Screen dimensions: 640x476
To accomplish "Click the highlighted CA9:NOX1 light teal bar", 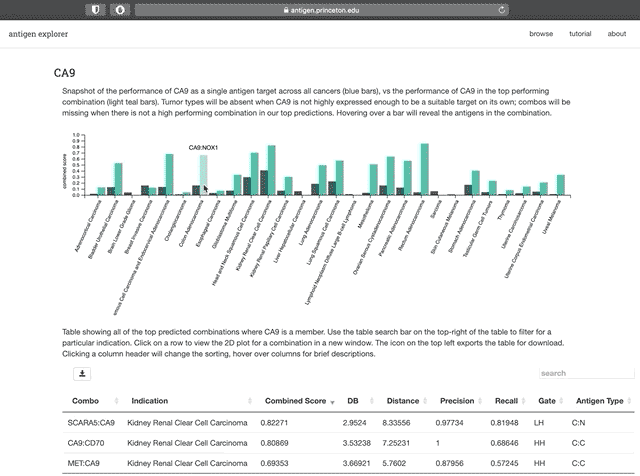I will (x=204, y=174).
